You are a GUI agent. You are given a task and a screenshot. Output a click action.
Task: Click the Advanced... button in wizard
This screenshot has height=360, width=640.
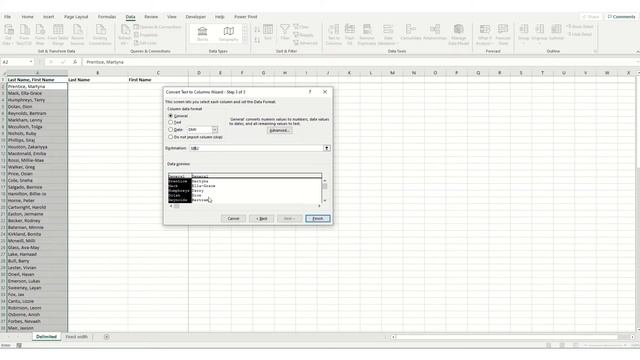coord(280,130)
